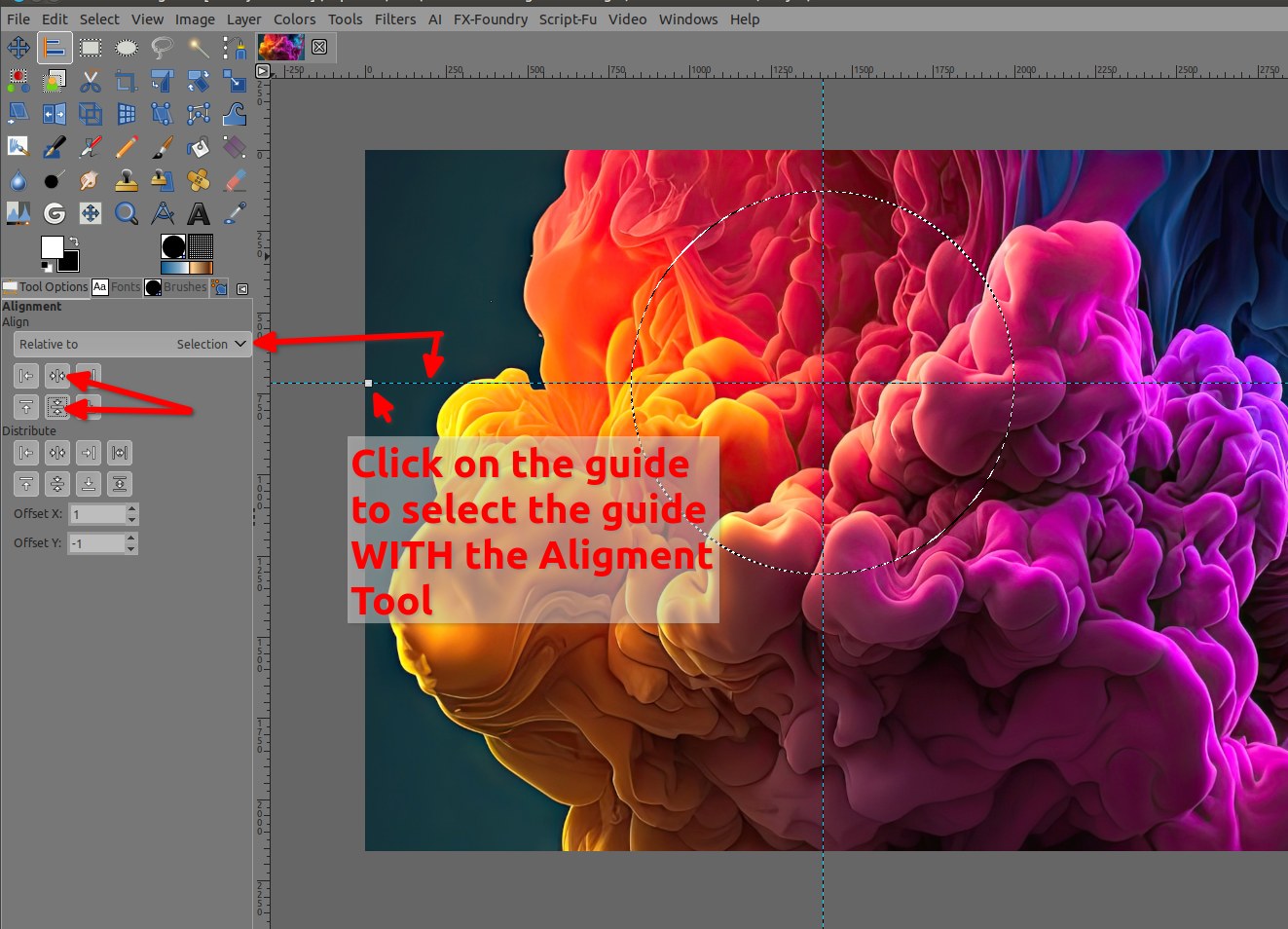Switch to the Fonts tab
Image resolution: width=1288 pixels, height=929 pixels.
pyautogui.click(x=116, y=287)
